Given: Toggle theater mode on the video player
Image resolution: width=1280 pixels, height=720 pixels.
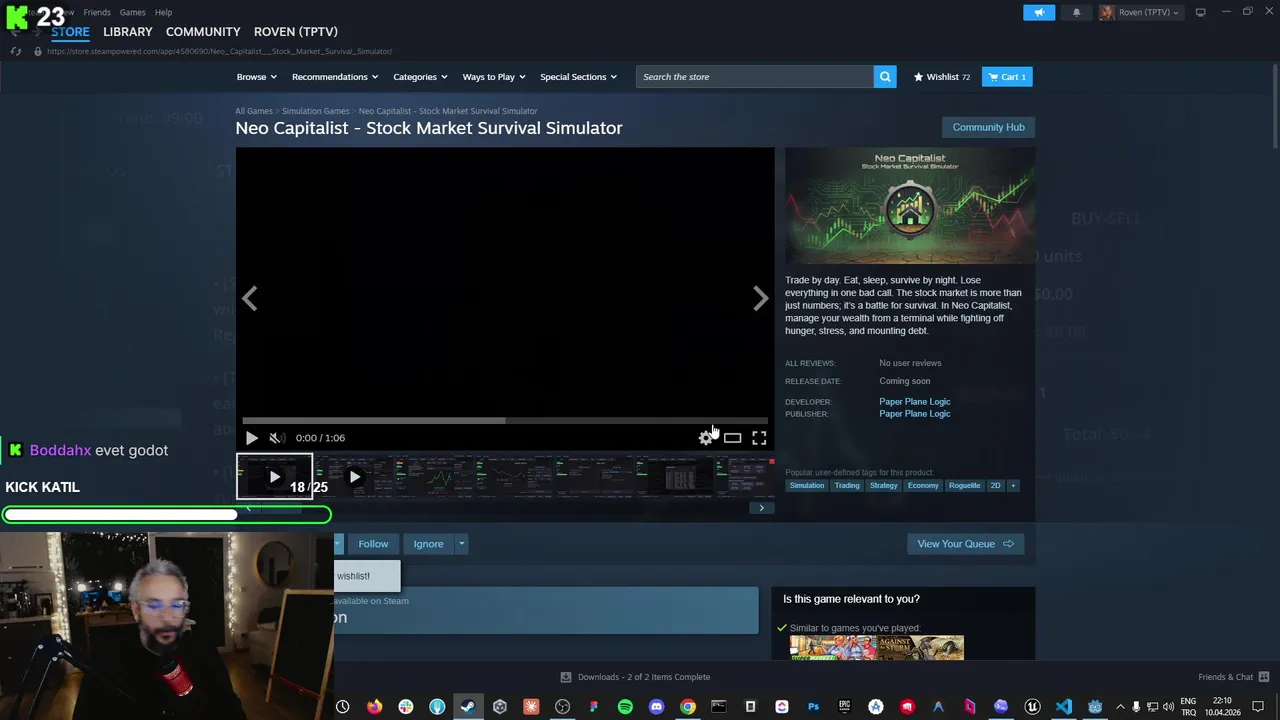Looking at the screenshot, I should click(732, 438).
